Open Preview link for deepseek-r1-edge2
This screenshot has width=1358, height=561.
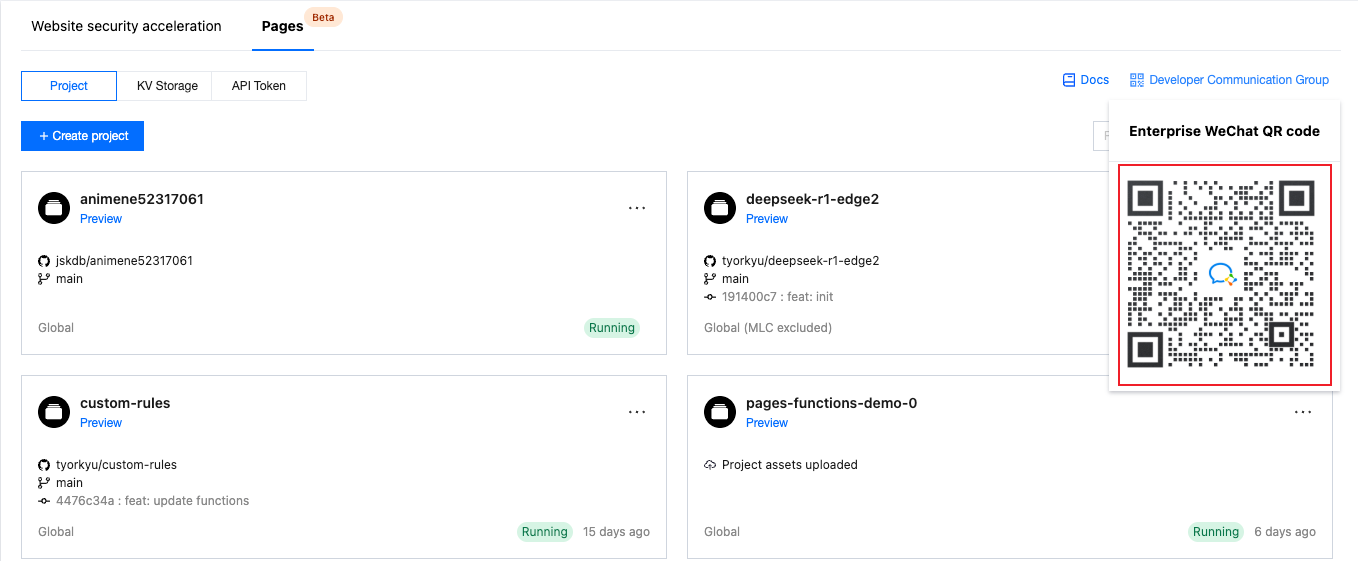767,219
